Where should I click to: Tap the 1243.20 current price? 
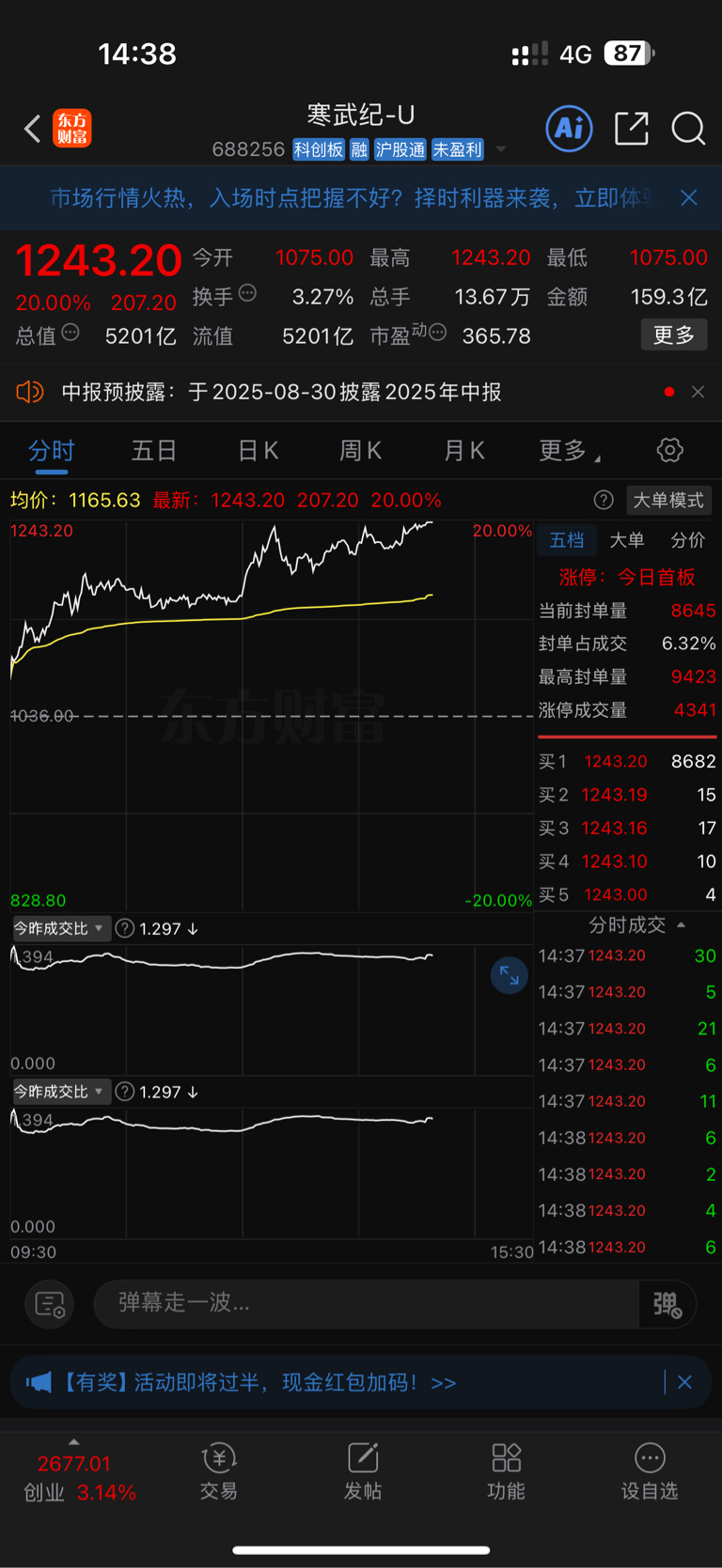[x=98, y=260]
